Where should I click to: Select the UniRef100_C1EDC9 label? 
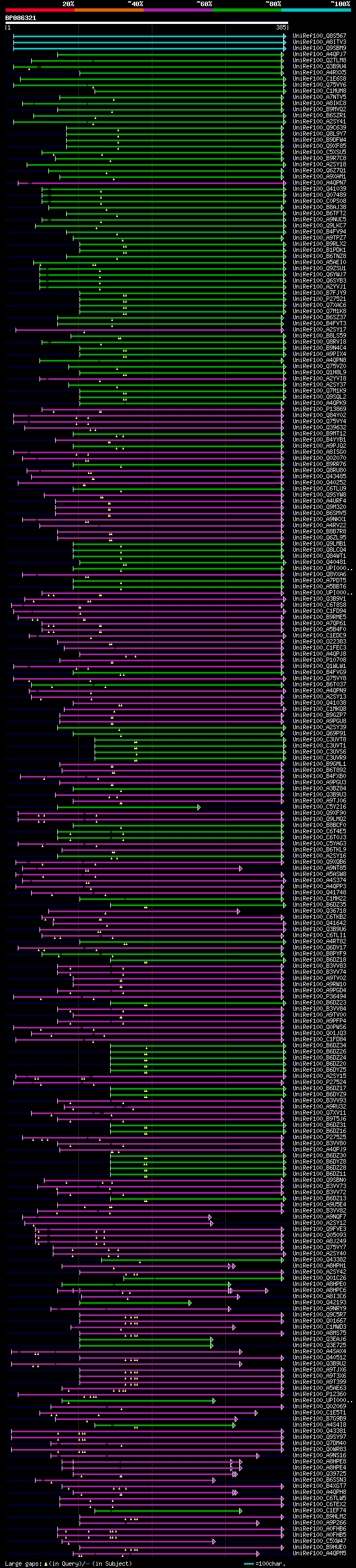click(319, 635)
